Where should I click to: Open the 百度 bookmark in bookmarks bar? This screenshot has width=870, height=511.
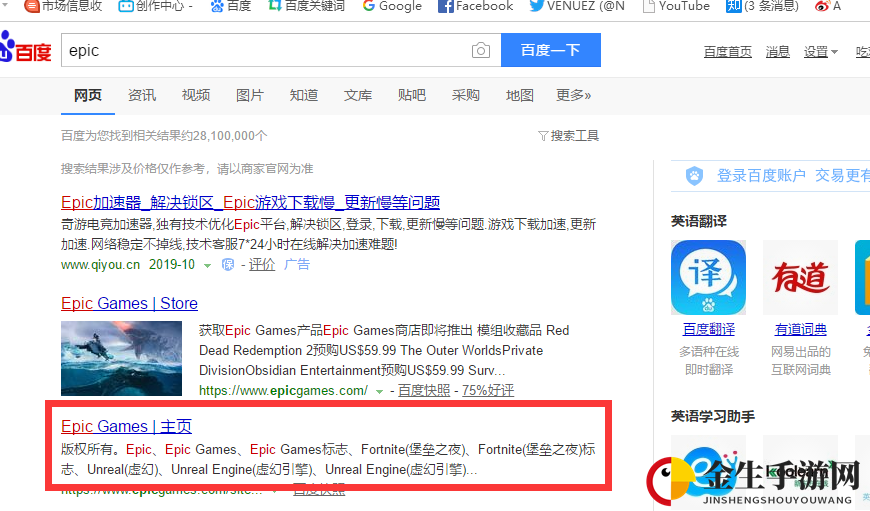[x=231, y=6]
